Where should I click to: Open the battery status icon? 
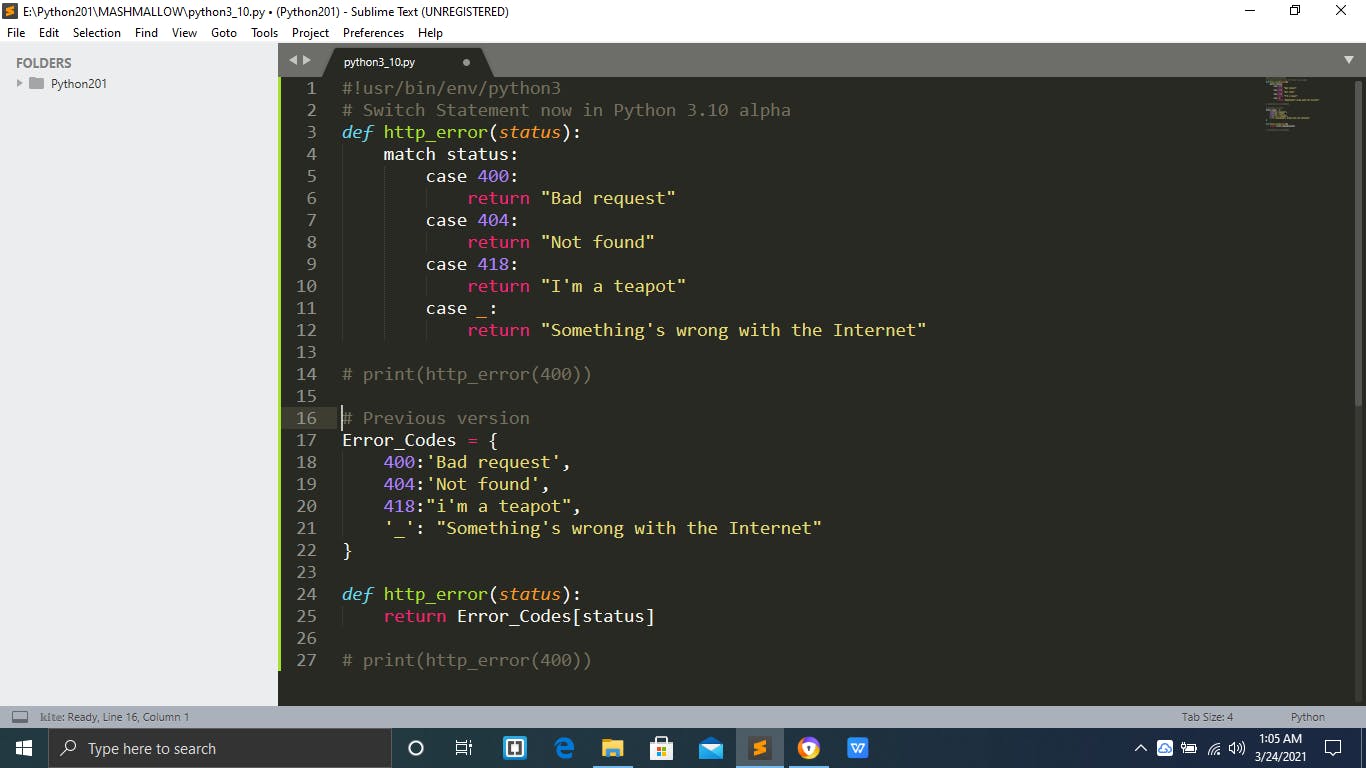click(1189, 748)
